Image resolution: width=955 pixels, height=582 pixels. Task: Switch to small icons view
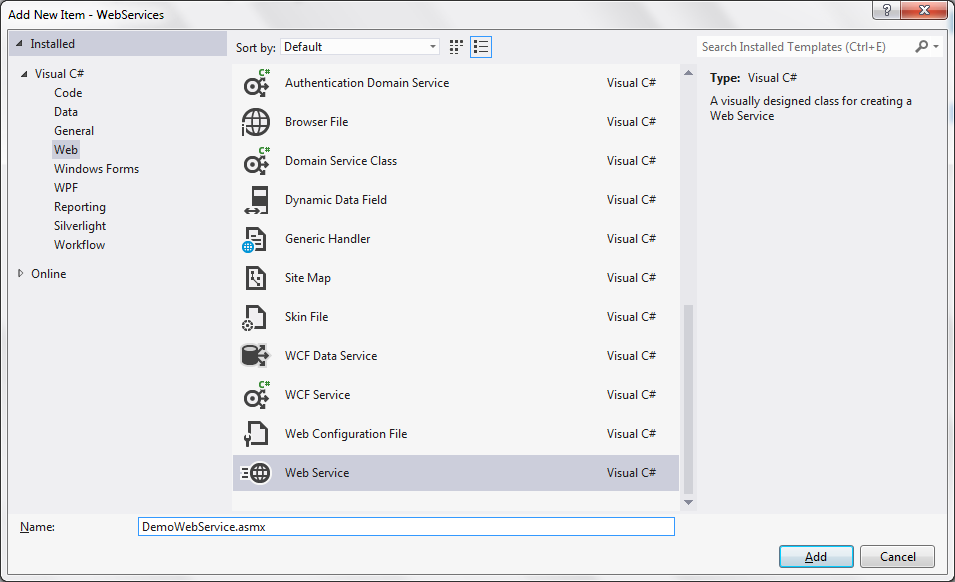tap(457, 47)
